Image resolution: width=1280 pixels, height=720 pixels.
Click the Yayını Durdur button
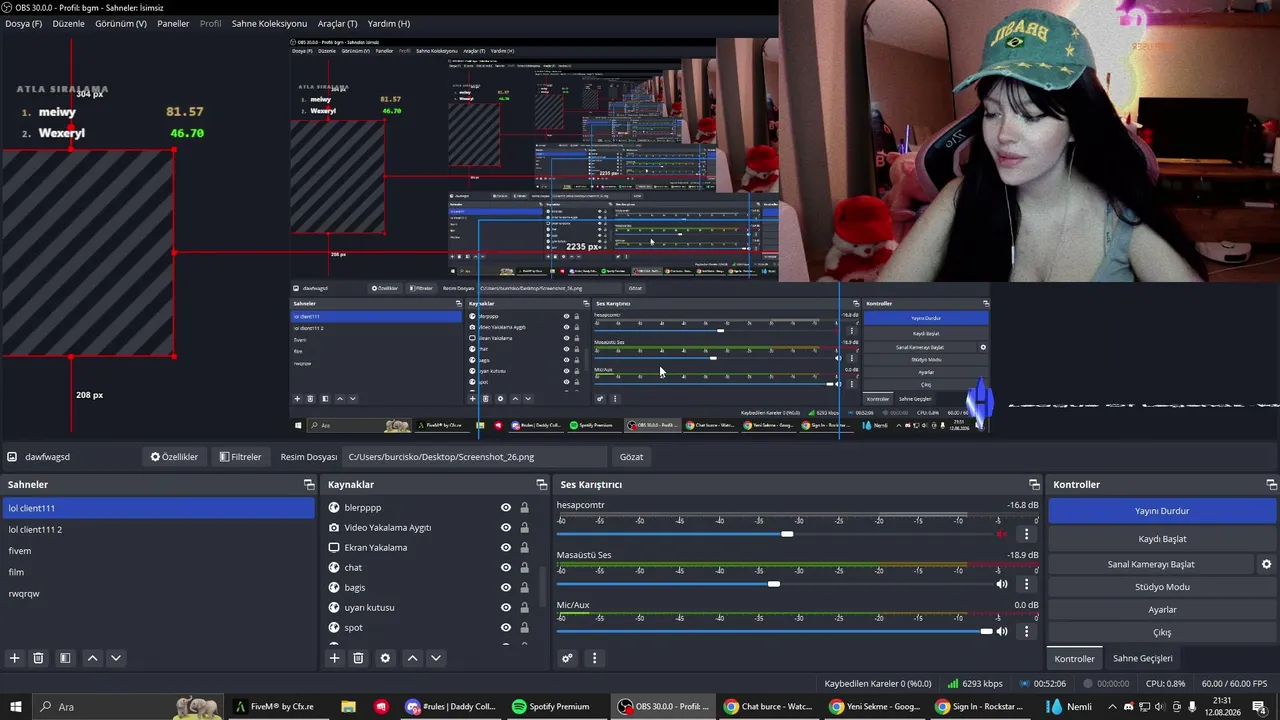click(x=1162, y=511)
